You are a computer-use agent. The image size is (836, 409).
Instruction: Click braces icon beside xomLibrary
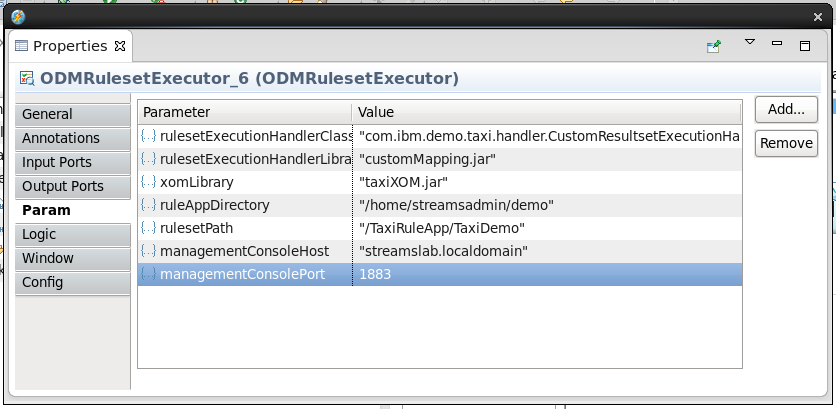click(x=148, y=181)
